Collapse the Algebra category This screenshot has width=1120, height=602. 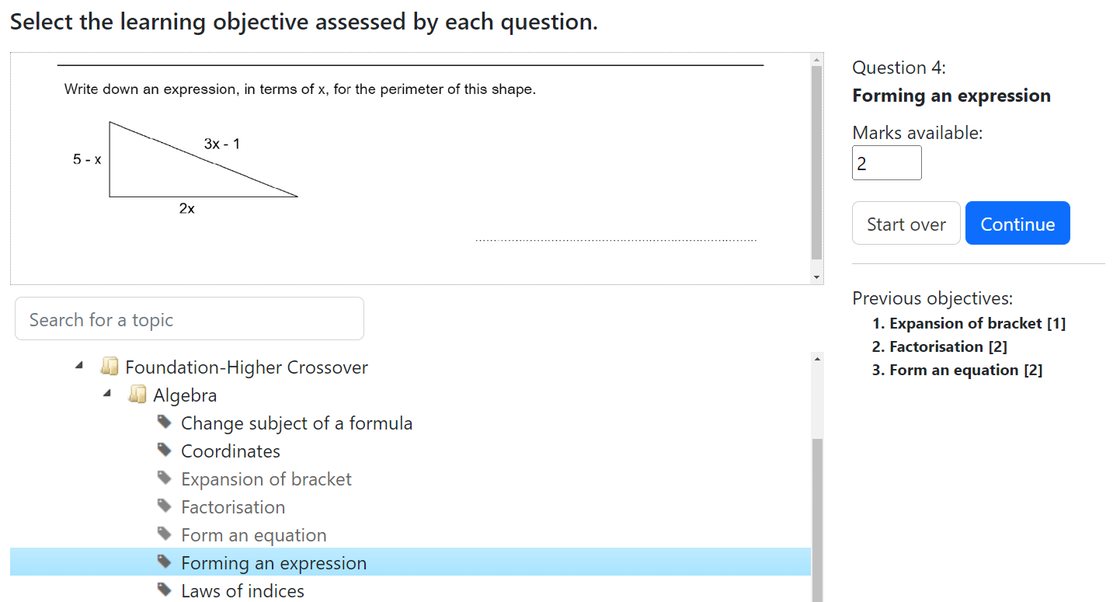click(107, 394)
